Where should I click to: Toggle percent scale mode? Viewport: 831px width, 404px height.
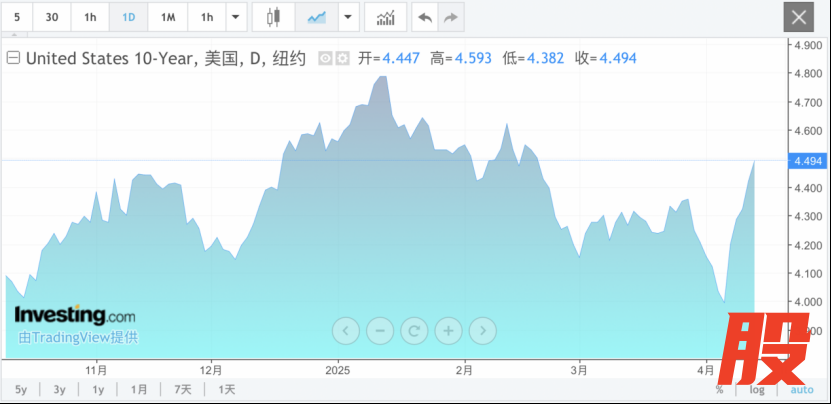pos(719,389)
